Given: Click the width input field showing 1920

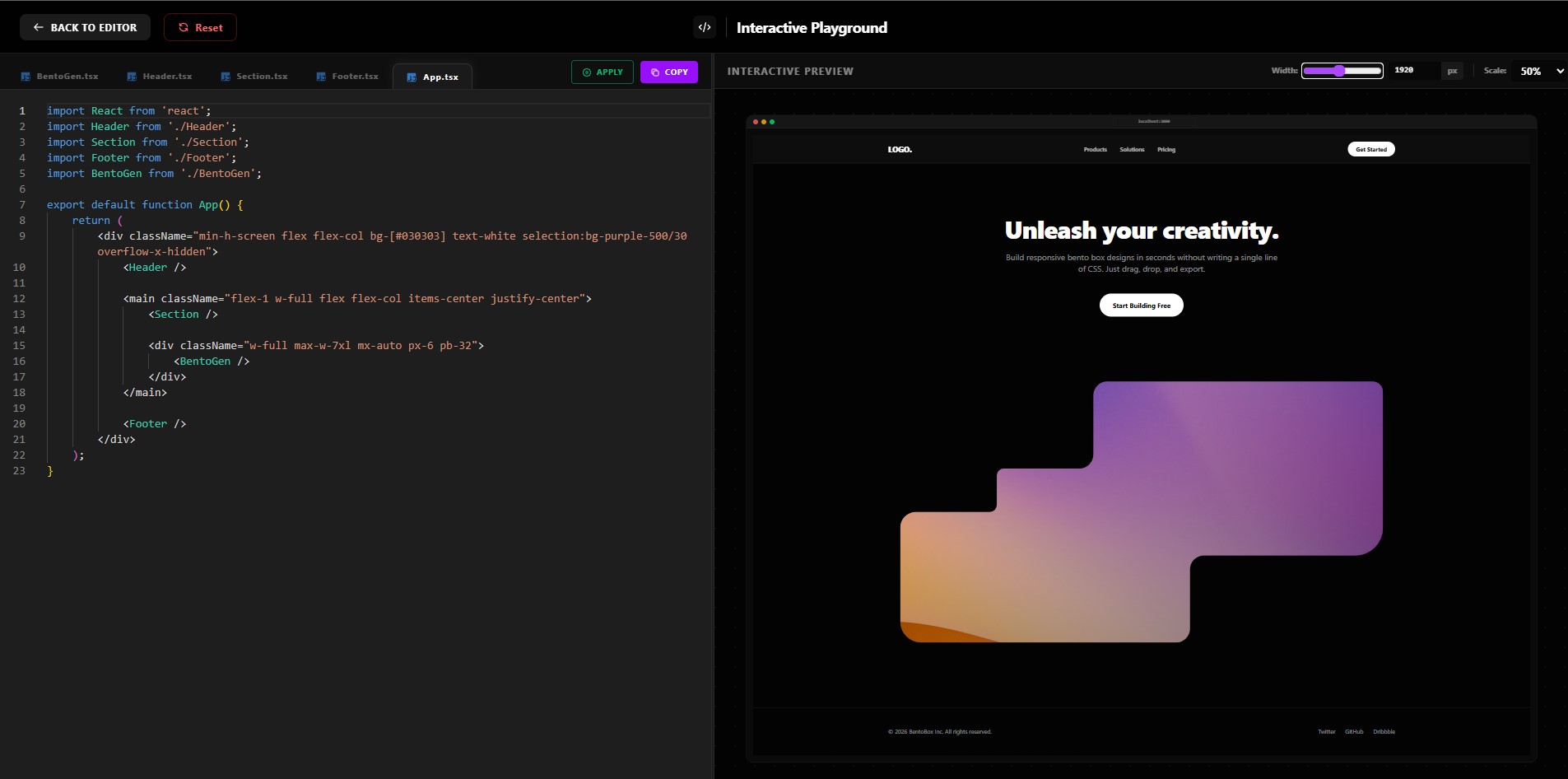Looking at the screenshot, I should click(x=1412, y=71).
